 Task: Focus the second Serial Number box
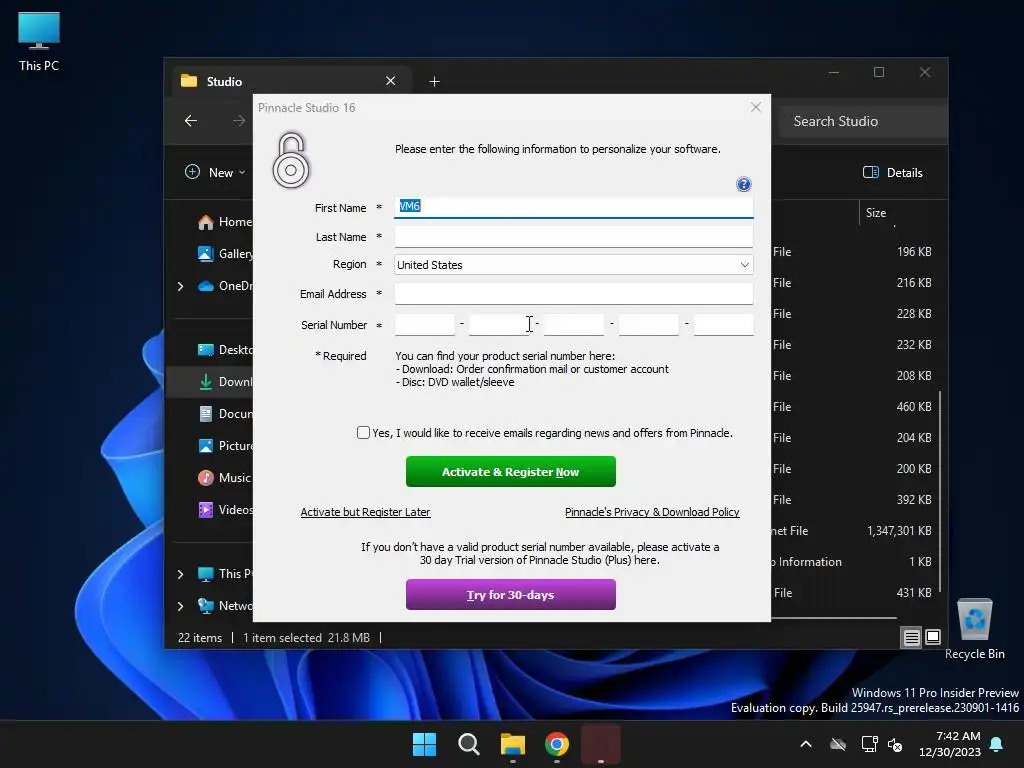coord(499,325)
